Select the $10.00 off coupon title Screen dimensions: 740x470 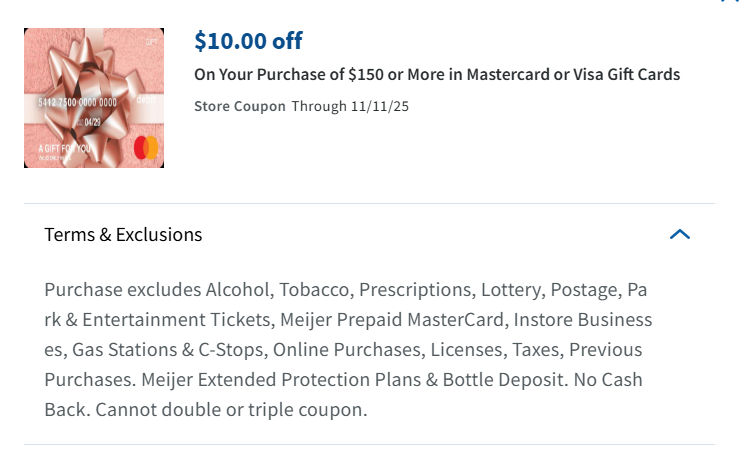pyautogui.click(x=248, y=41)
